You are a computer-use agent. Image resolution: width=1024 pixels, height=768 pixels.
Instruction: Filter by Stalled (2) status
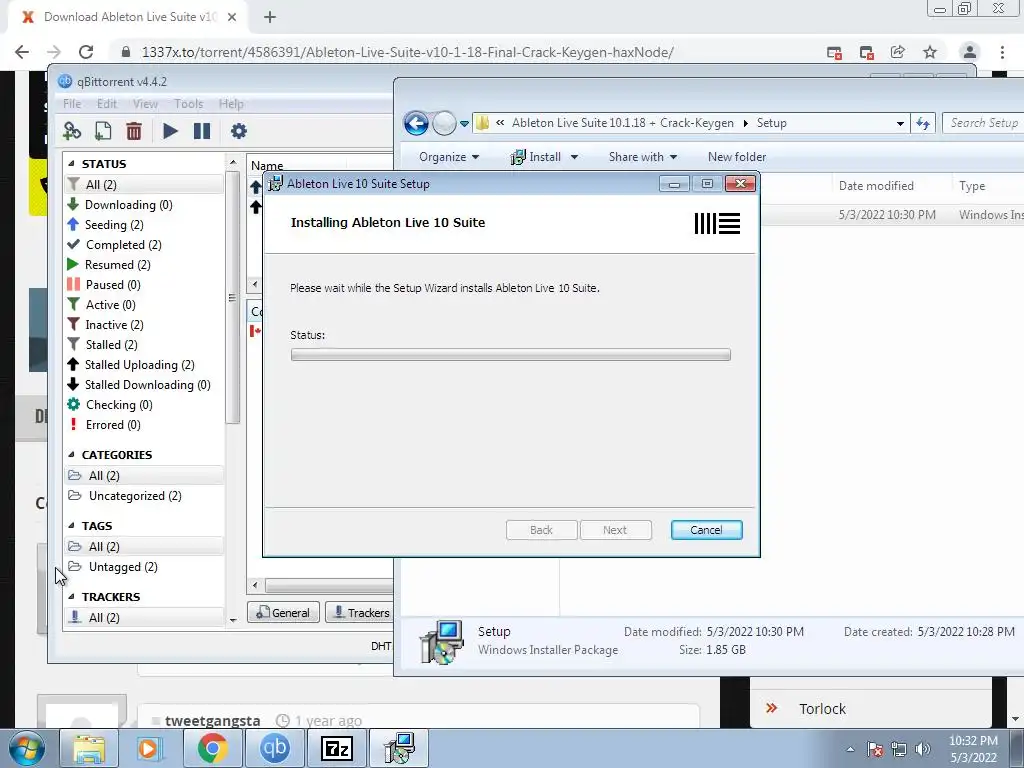pyautogui.click(x=112, y=345)
